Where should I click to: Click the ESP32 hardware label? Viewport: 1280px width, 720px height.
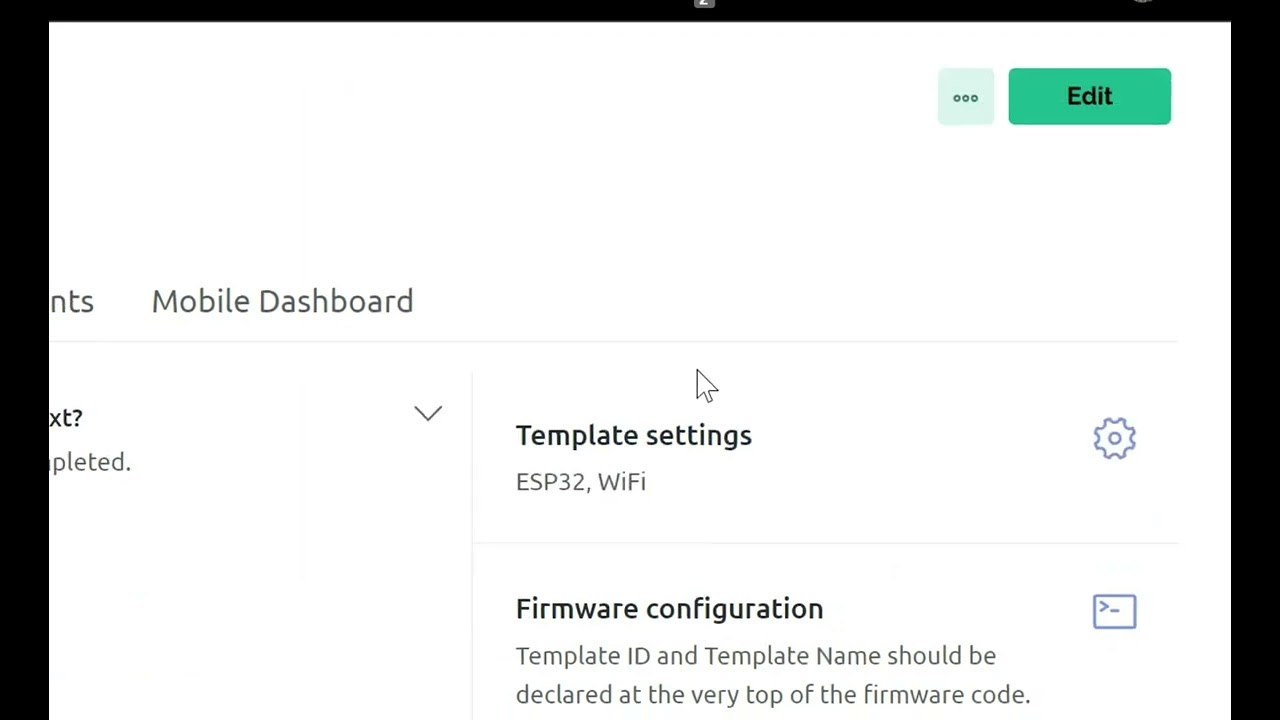(x=550, y=482)
